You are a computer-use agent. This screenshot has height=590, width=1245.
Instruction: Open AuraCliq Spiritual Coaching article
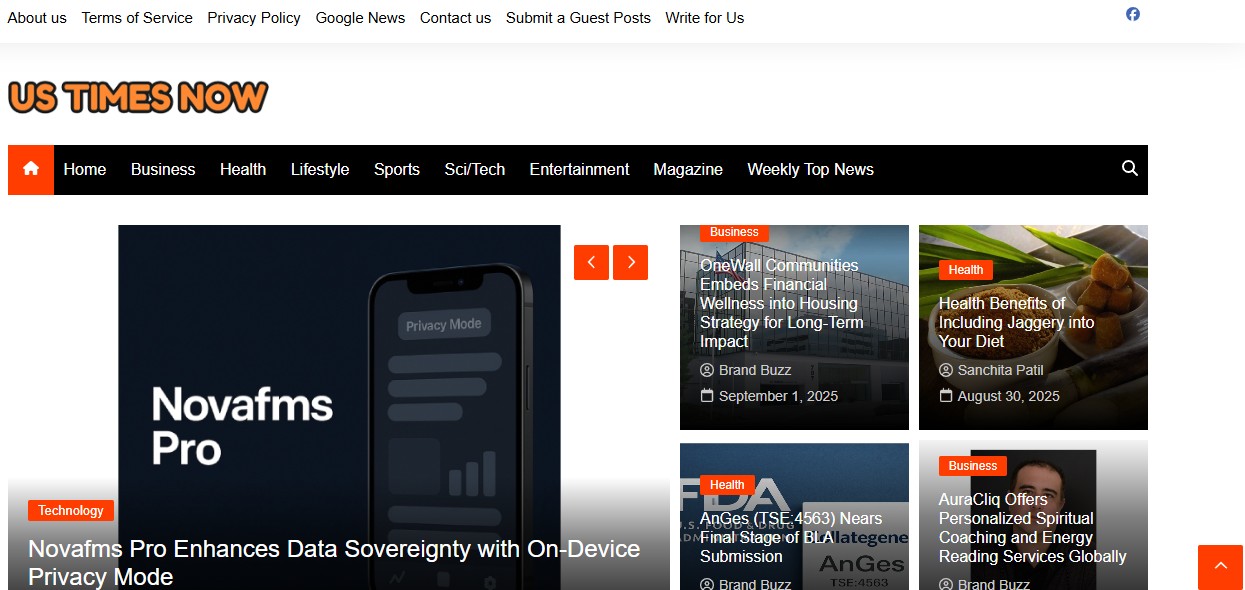coord(1032,528)
